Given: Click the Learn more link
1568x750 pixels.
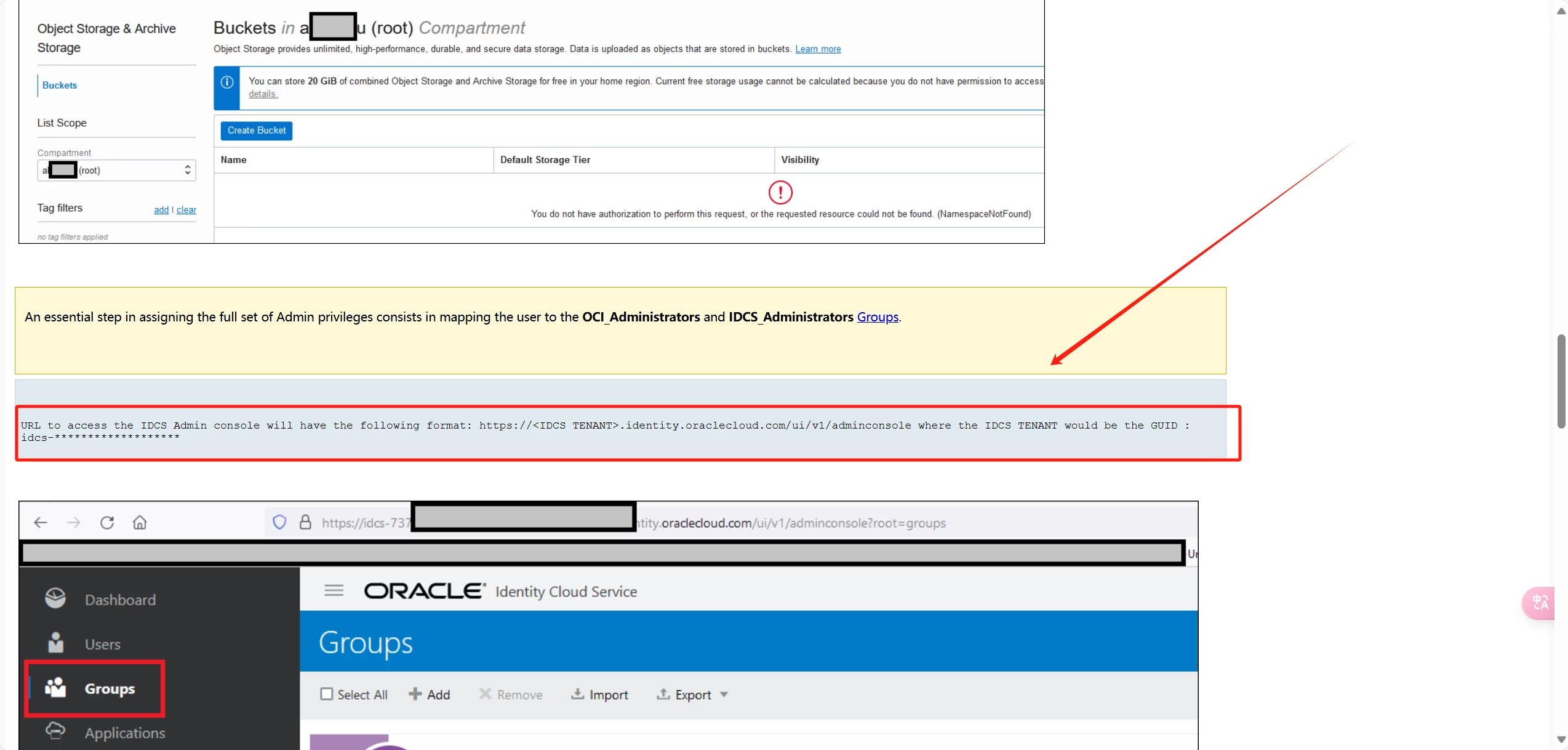Looking at the screenshot, I should (x=818, y=49).
